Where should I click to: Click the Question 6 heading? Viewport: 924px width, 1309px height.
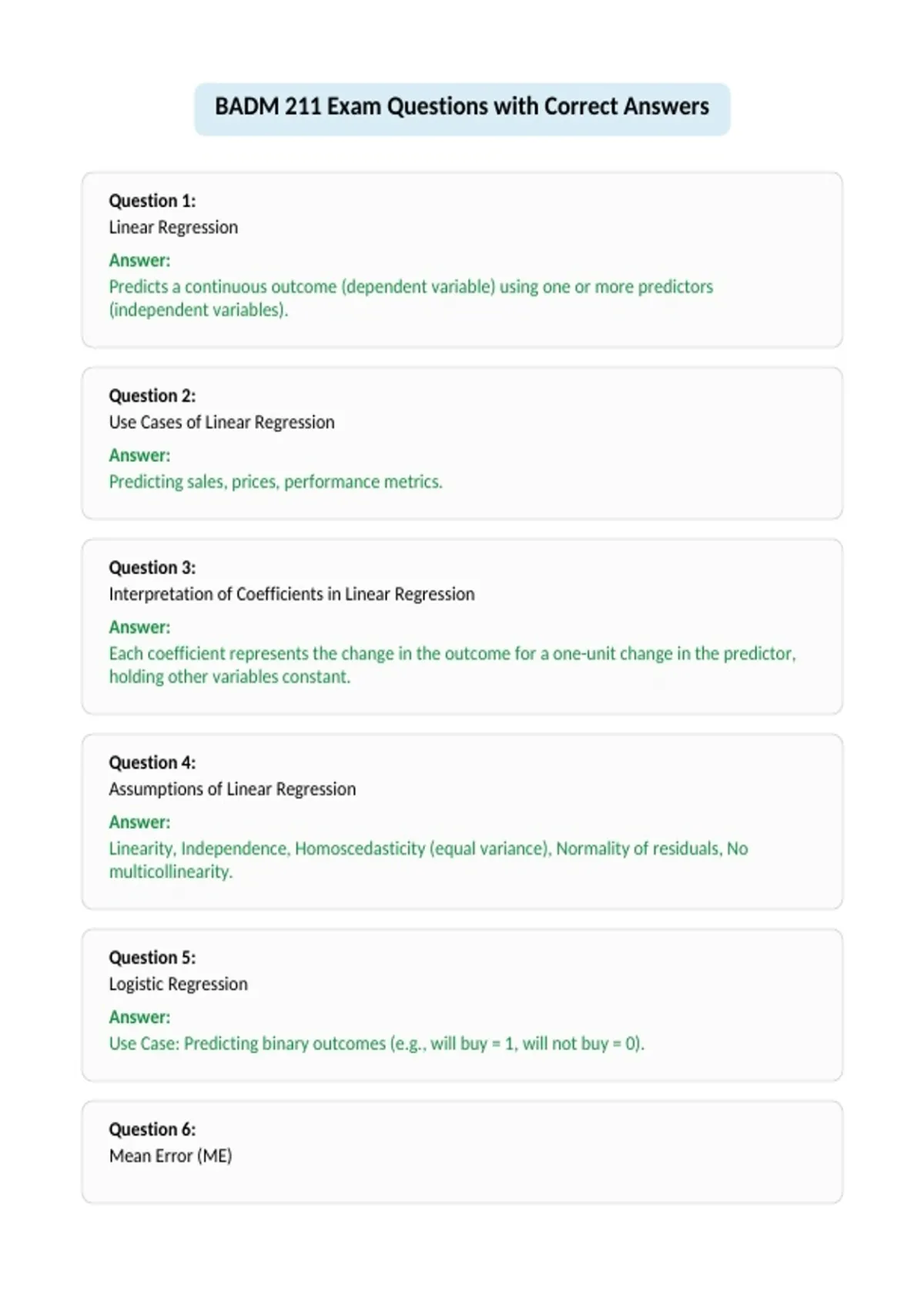(x=152, y=1130)
